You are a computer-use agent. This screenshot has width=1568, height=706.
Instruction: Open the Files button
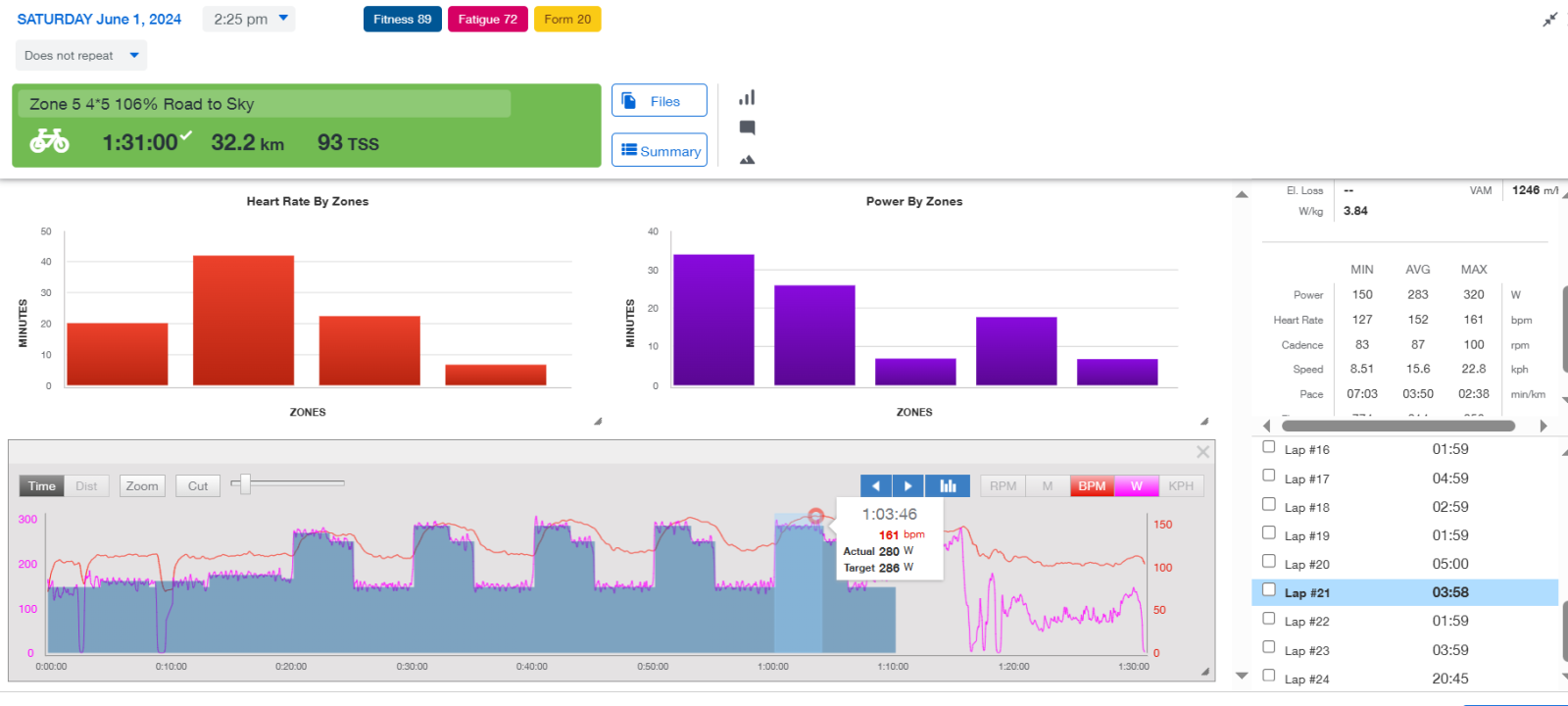pyautogui.click(x=660, y=101)
